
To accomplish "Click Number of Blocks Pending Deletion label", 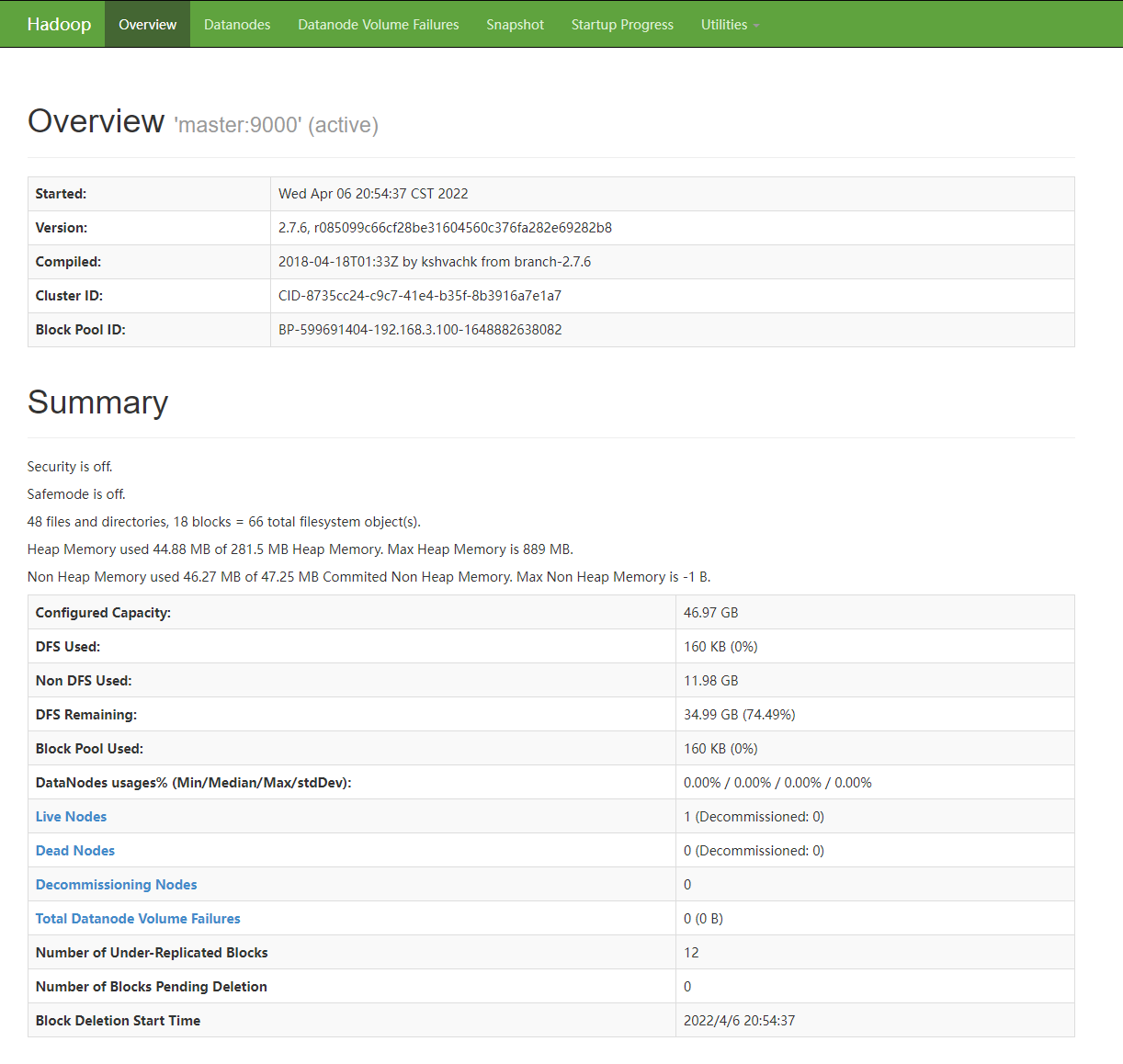I will 152,987.
